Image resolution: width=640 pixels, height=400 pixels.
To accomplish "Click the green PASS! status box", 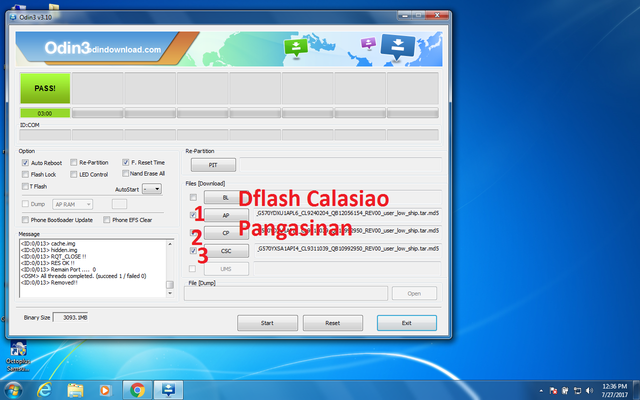I will tap(45, 88).
